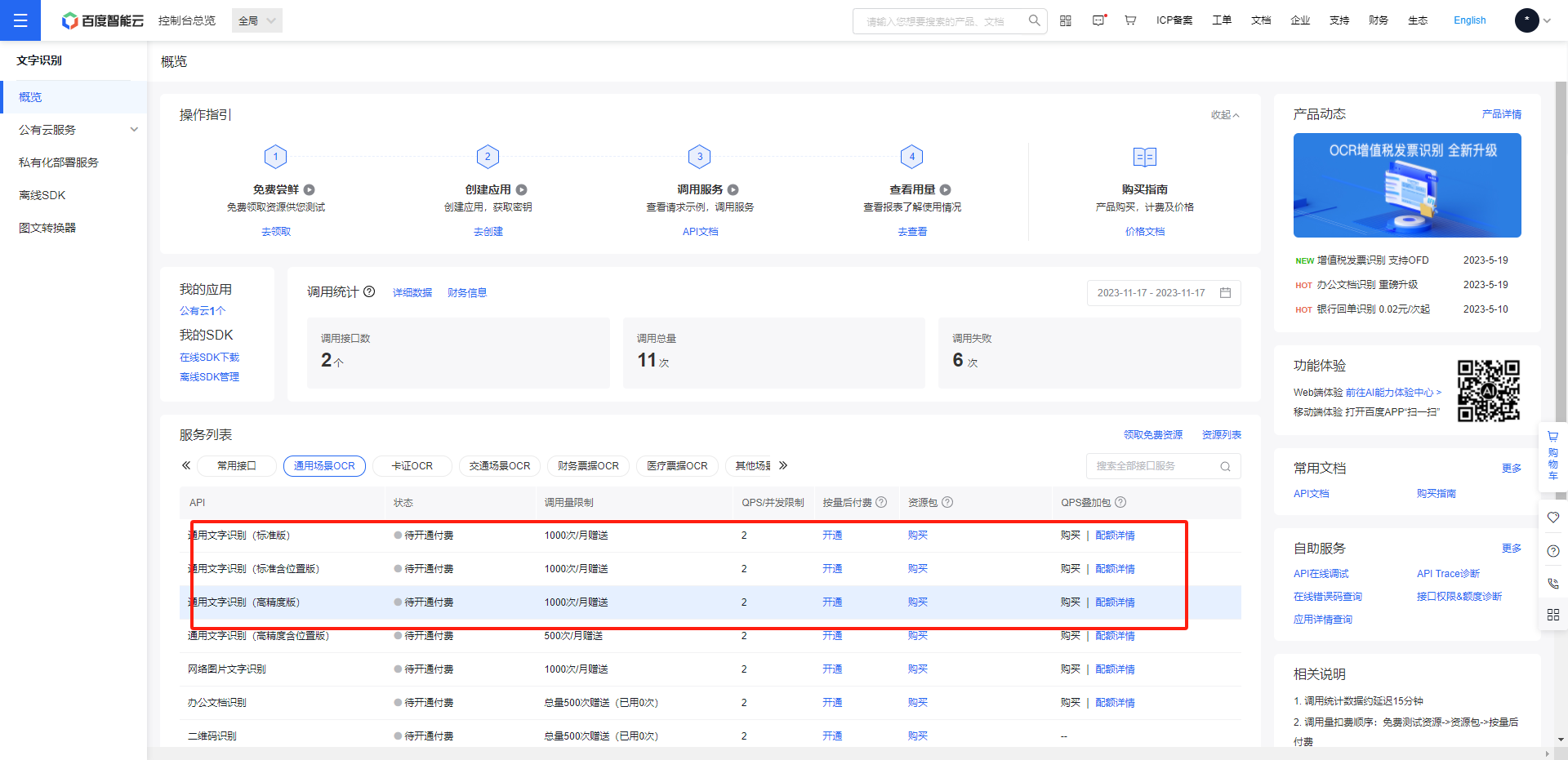This screenshot has width=1568, height=760.
Task: Click the 去创建 link
Action: (x=488, y=232)
